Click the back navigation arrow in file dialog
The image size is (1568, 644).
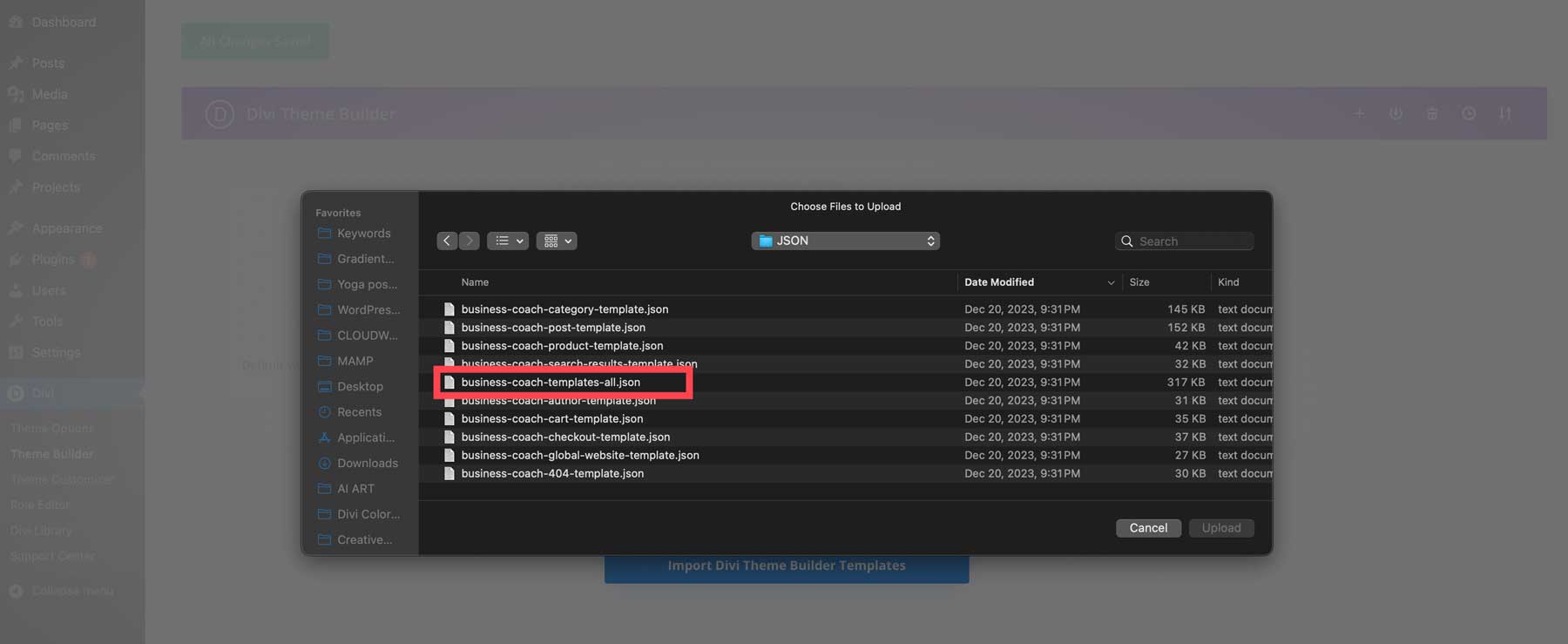tap(447, 241)
